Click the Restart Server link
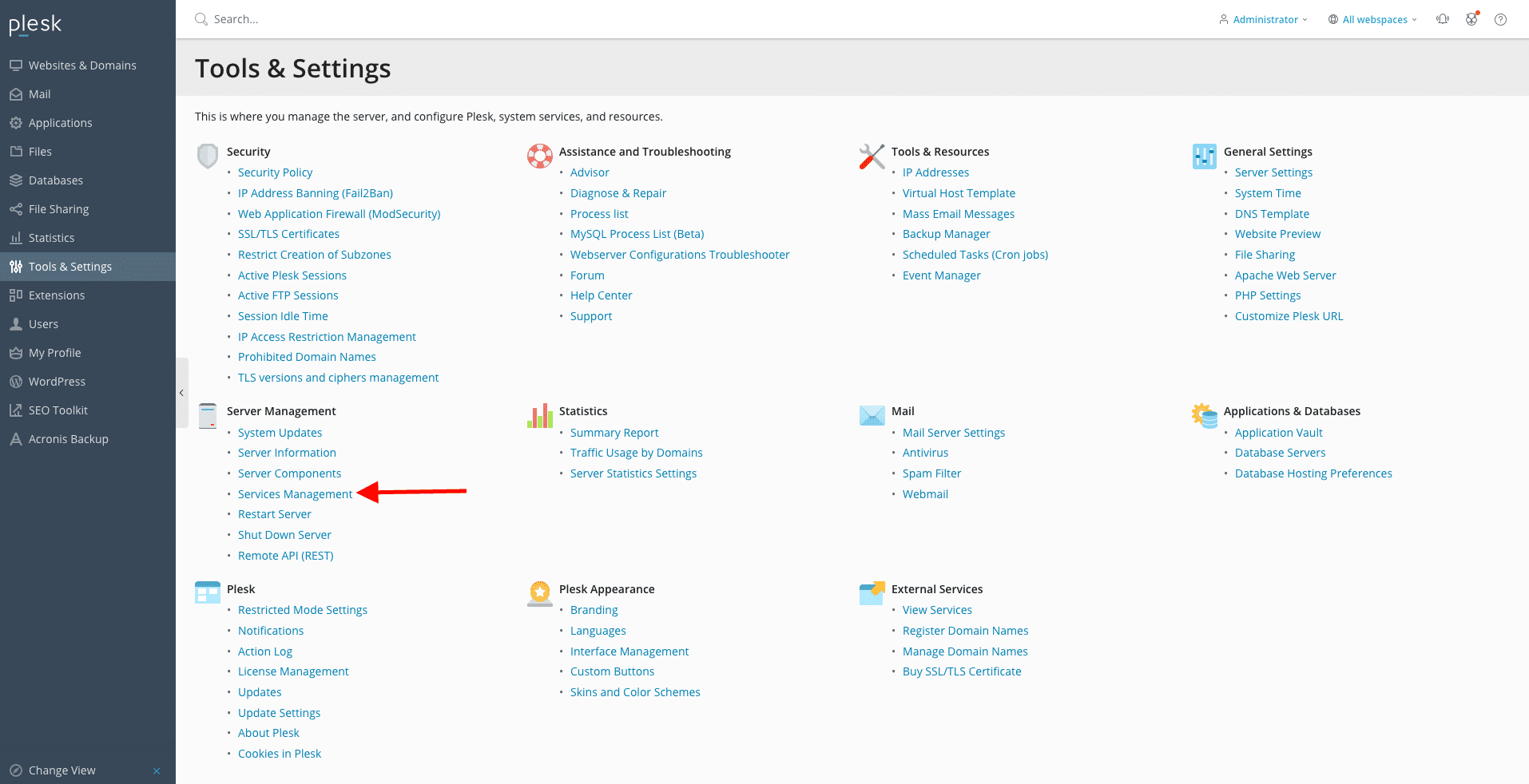 point(275,514)
